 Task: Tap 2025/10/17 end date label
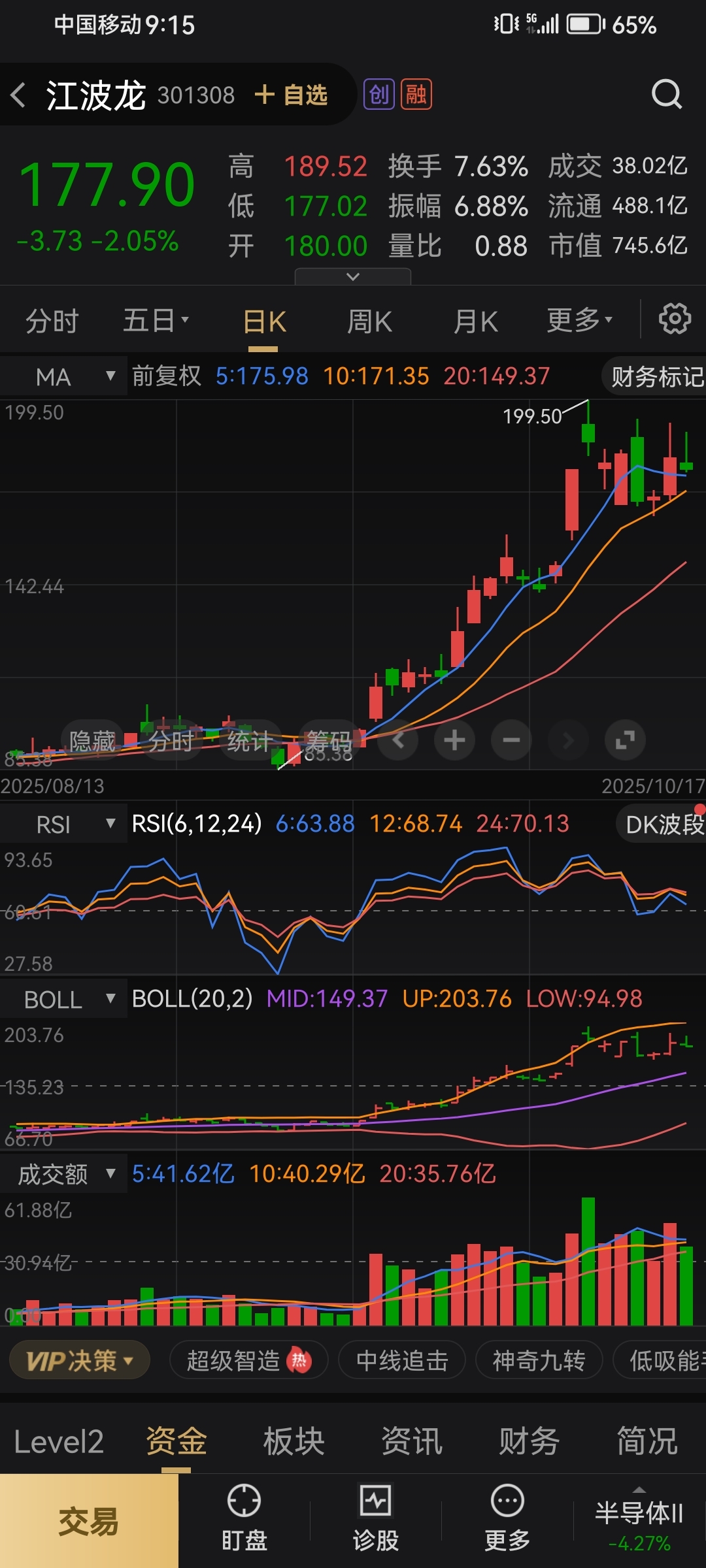coord(653,786)
